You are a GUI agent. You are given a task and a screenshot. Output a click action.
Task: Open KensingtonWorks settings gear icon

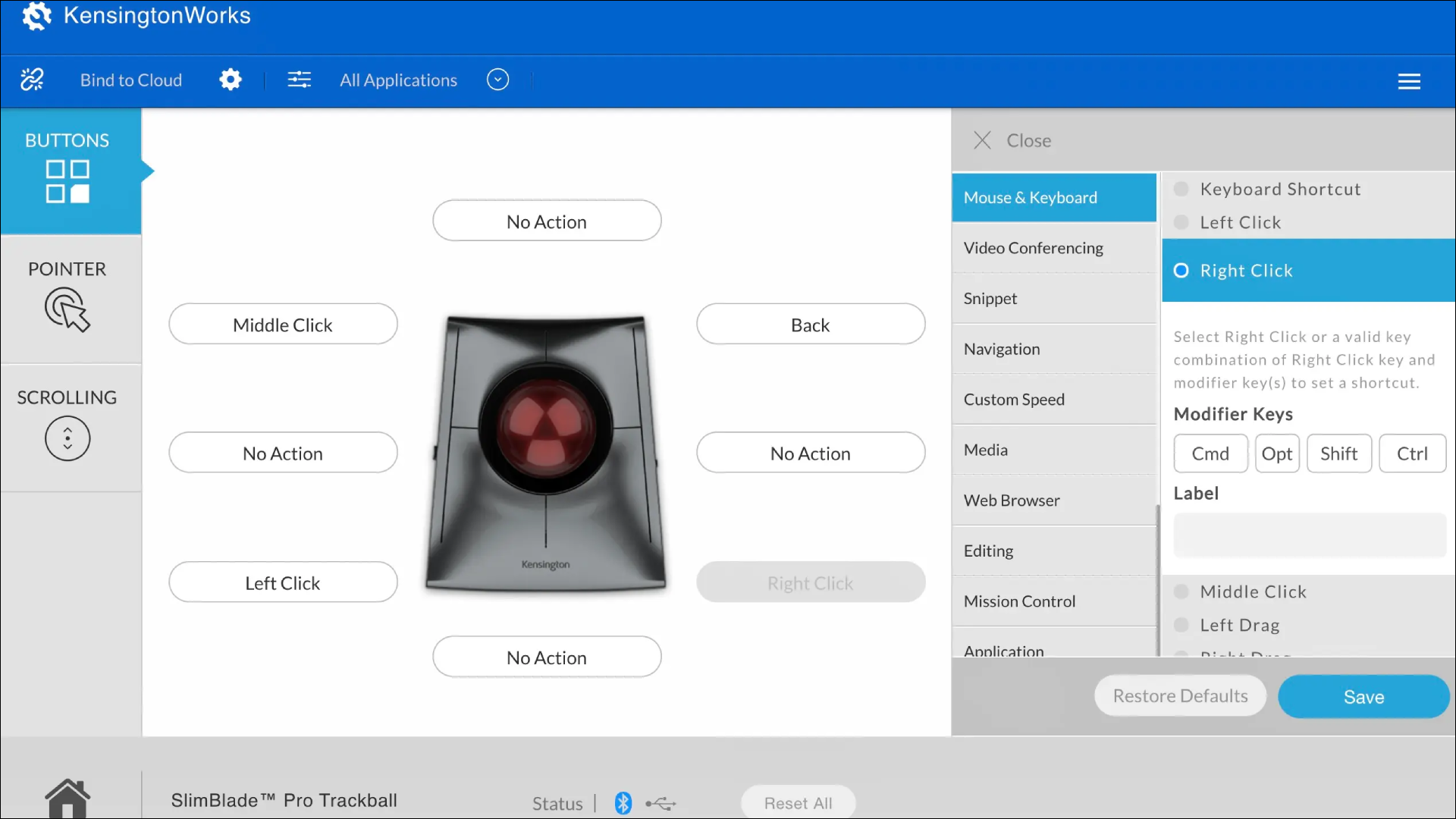(x=230, y=80)
